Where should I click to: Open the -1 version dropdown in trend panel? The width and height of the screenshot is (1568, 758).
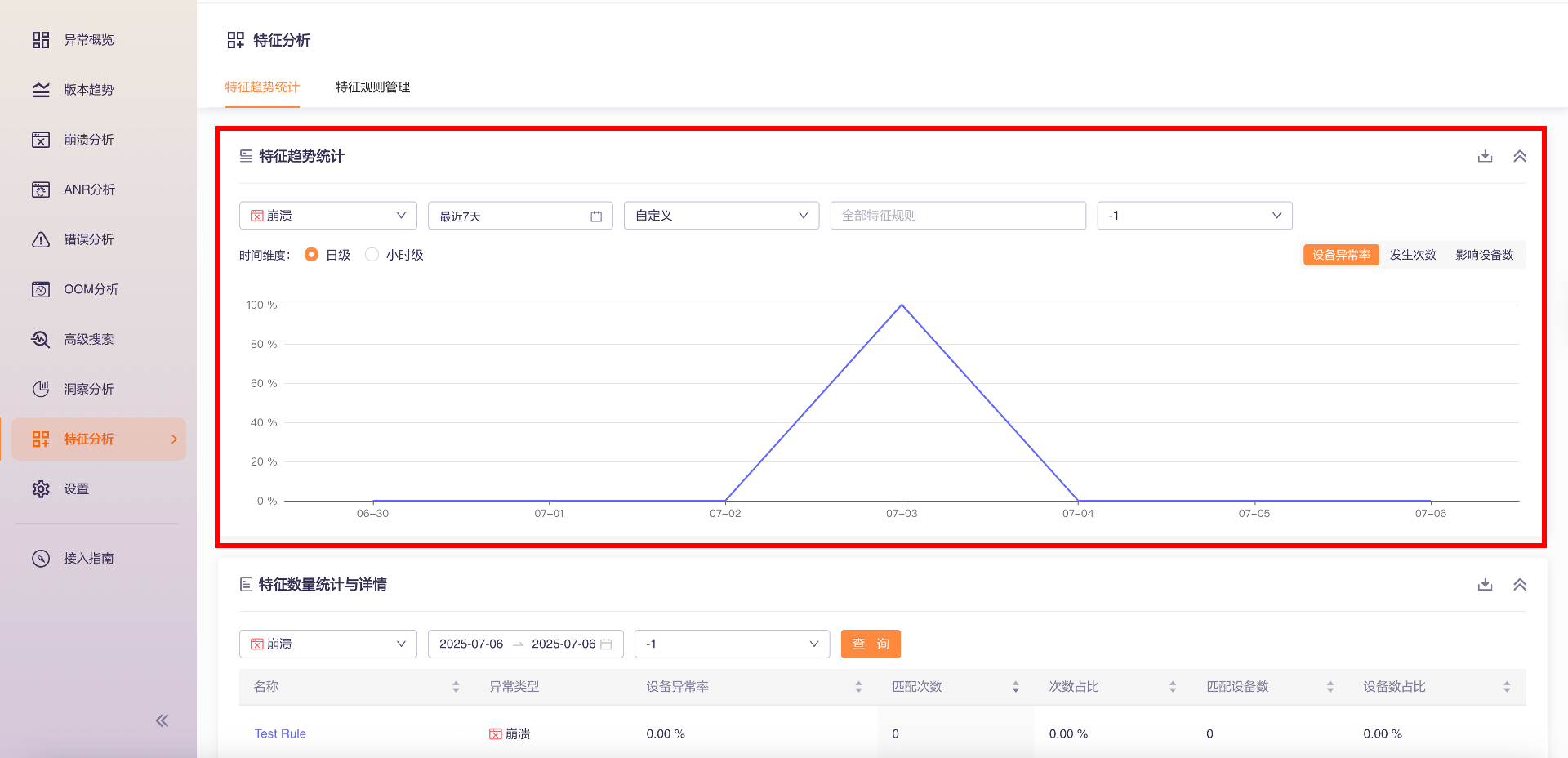point(1194,216)
